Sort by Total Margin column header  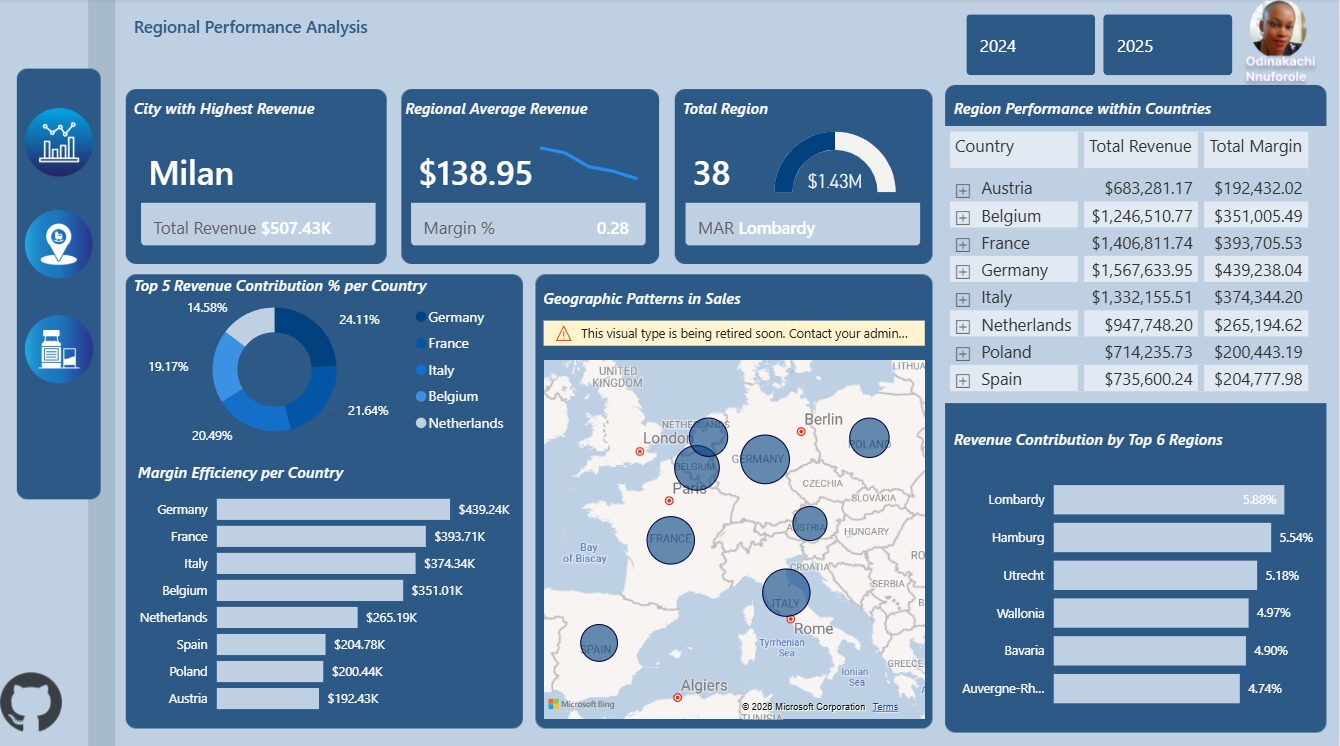tap(1255, 147)
